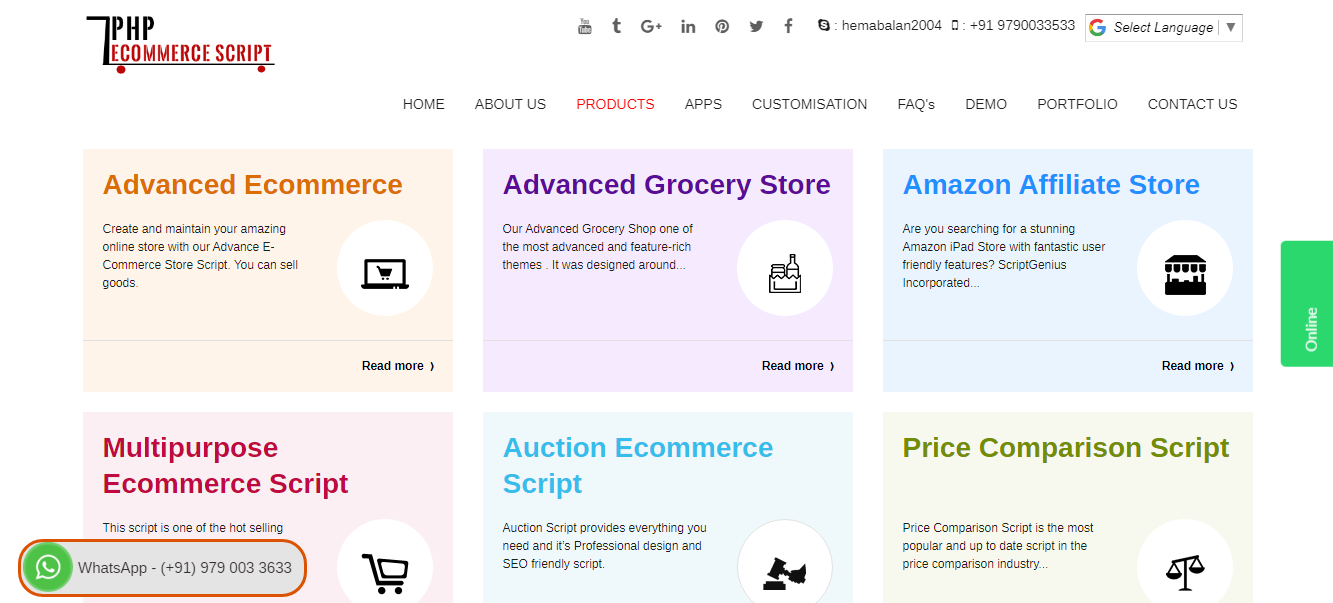
Task: Open the Skype icon beside hemabalan2004
Action: click(822, 26)
